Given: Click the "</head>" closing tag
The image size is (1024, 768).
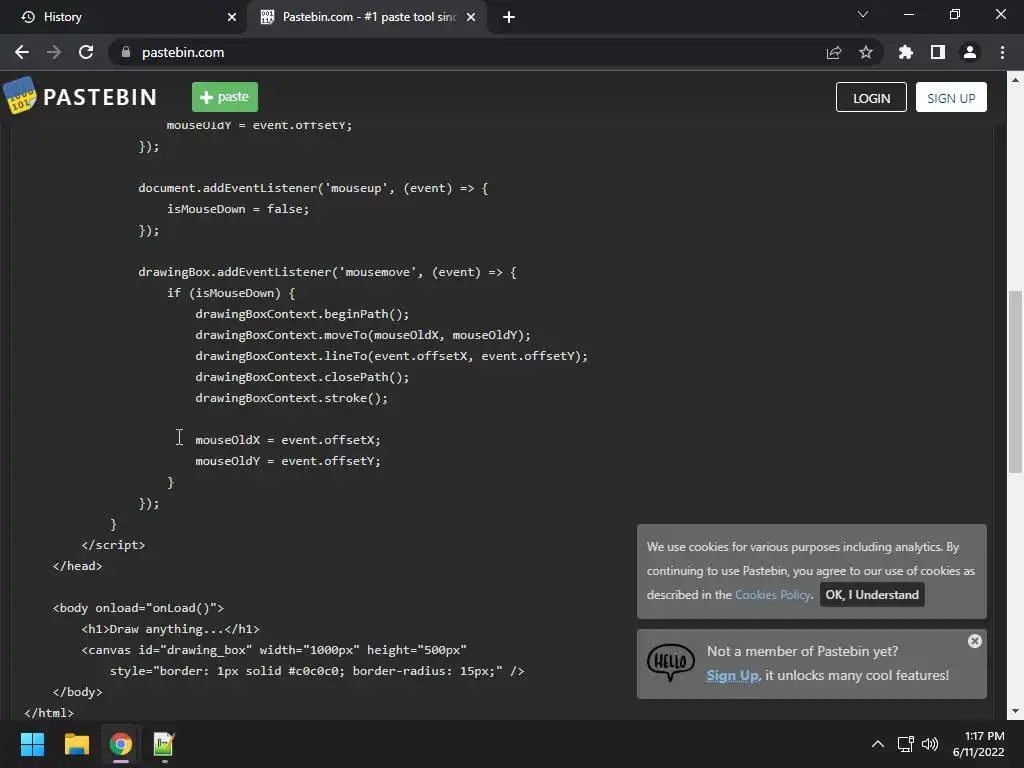Looking at the screenshot, I should tap(77, 566).
